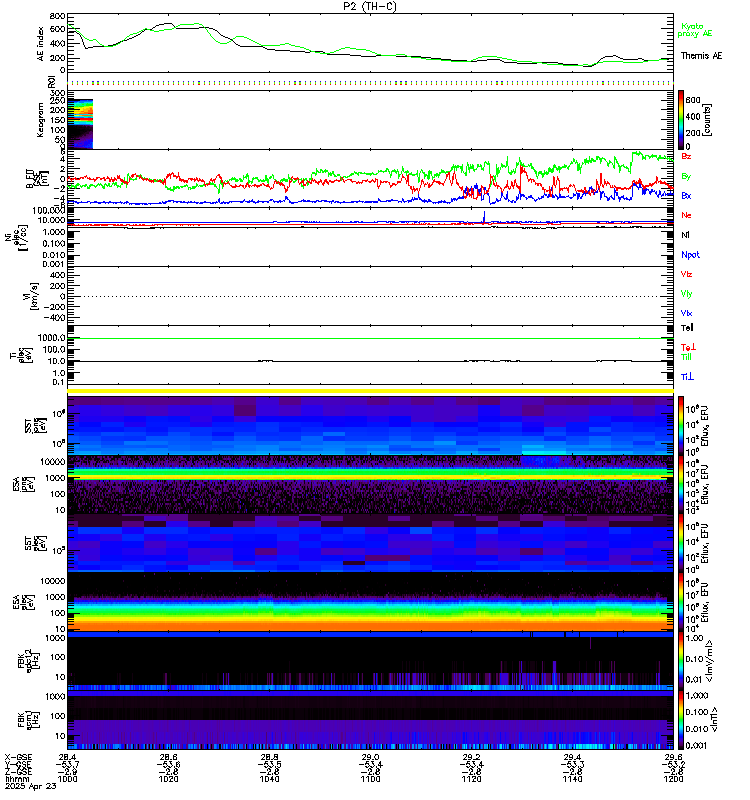Click the ESA electrons colorbar

pyautogui.click(x=681, y=603)
